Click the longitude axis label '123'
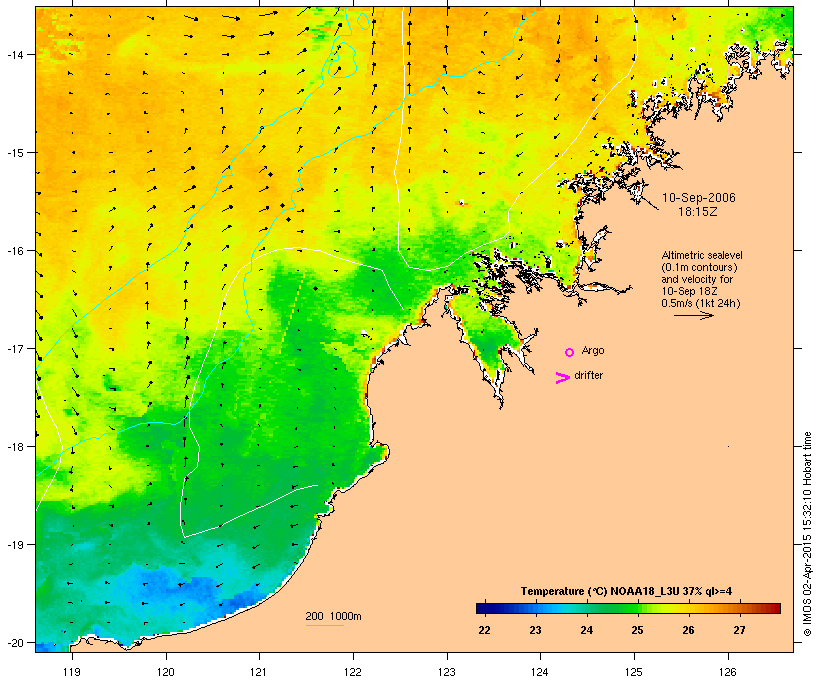820x680 pixels. tap(447, 672)
